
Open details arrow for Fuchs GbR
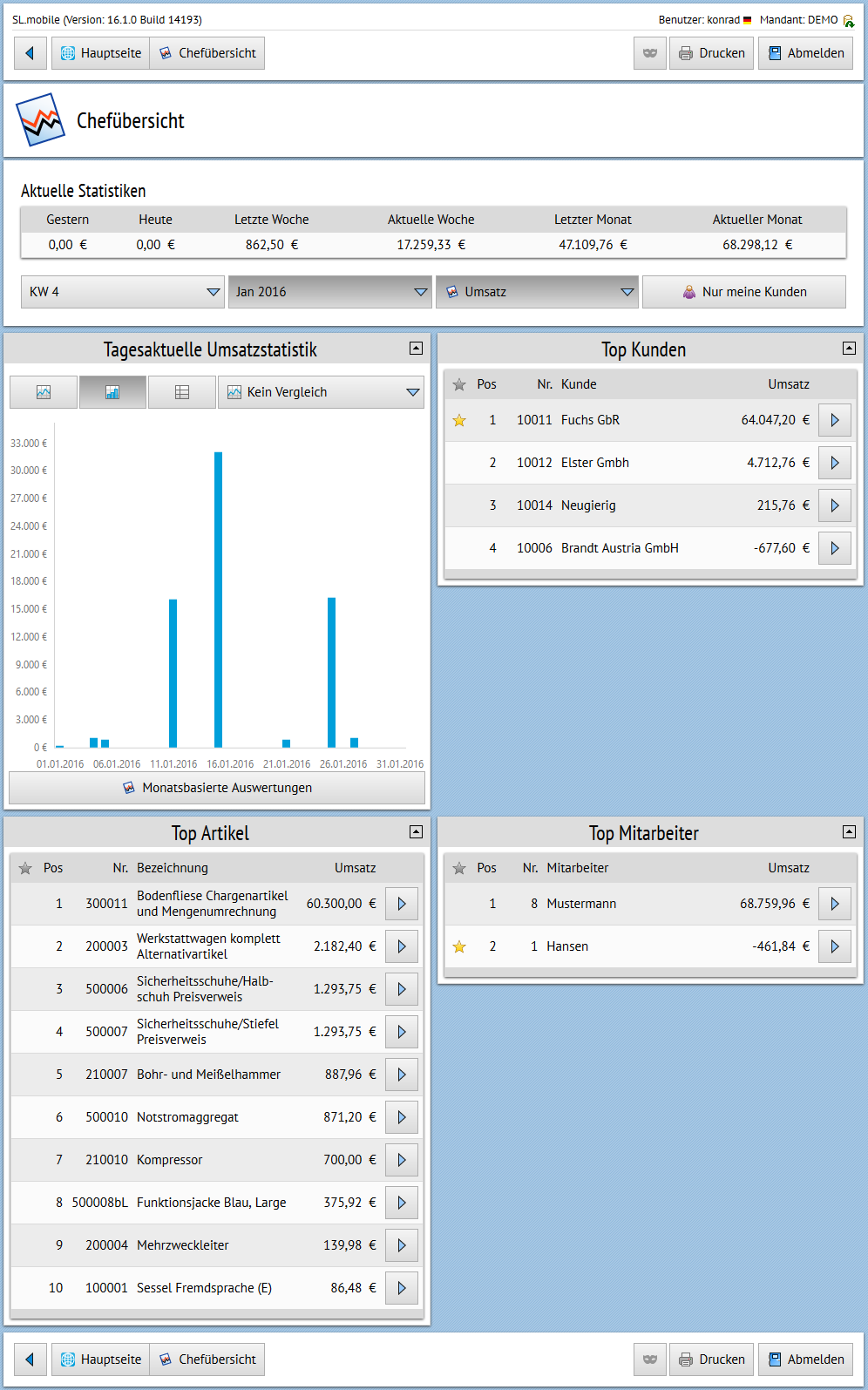click(834, 420)
